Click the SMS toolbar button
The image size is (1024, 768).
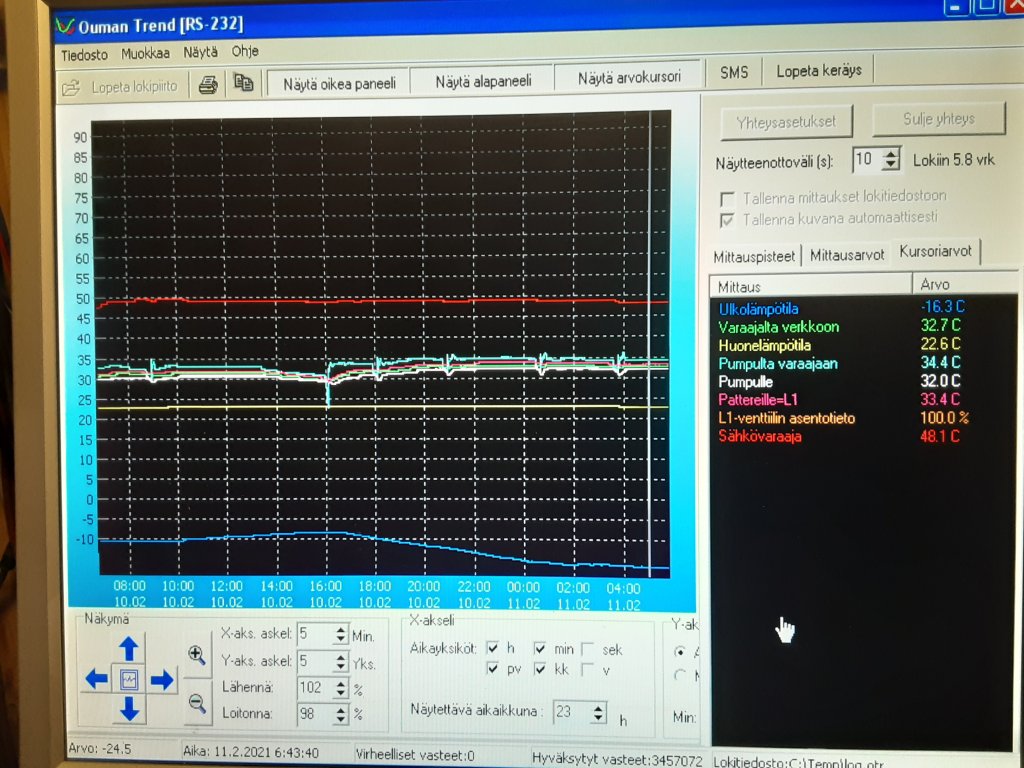coord(734,72)
